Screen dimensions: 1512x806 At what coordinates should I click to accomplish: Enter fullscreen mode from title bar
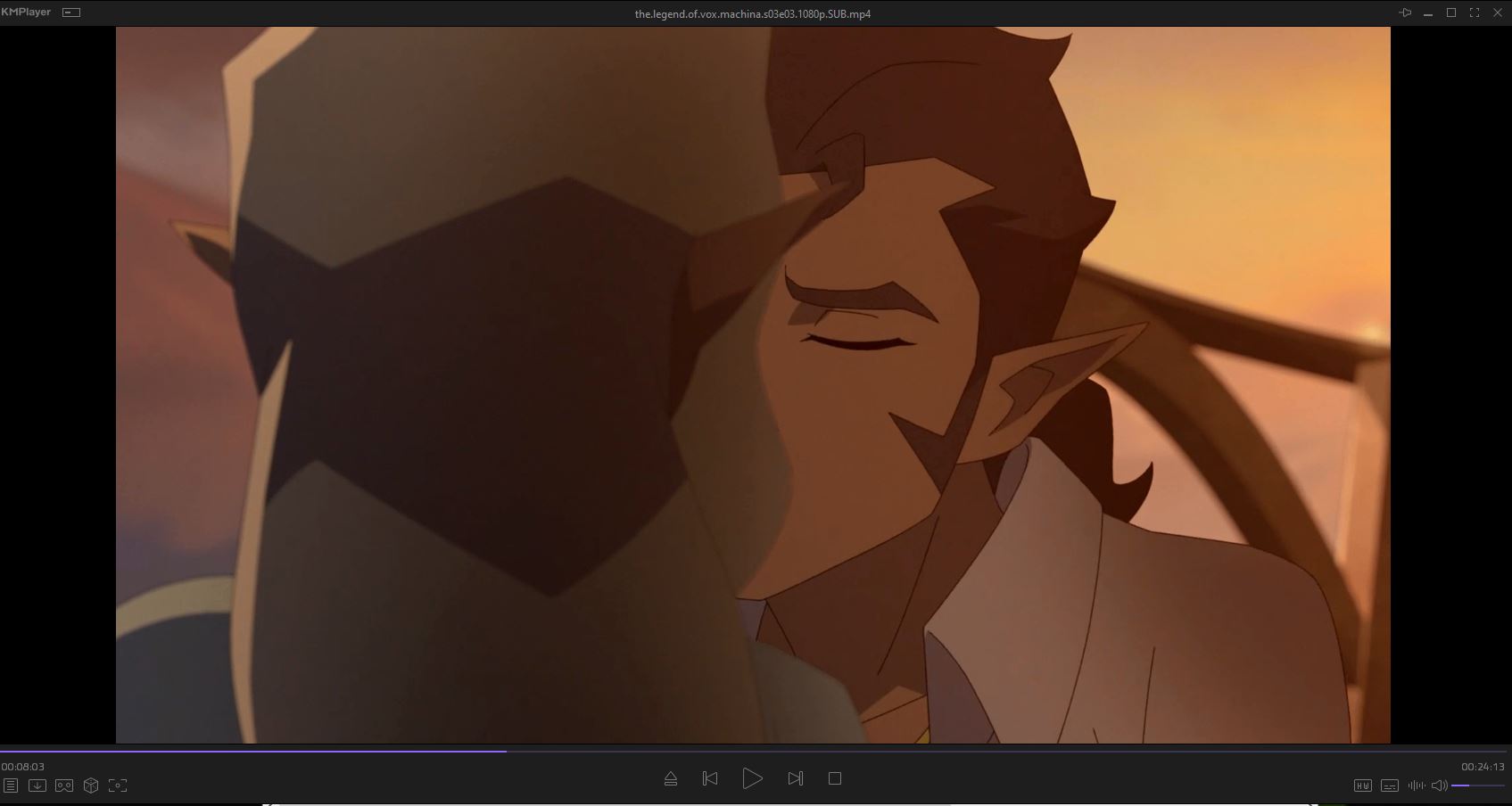[x=1475, y=12]
